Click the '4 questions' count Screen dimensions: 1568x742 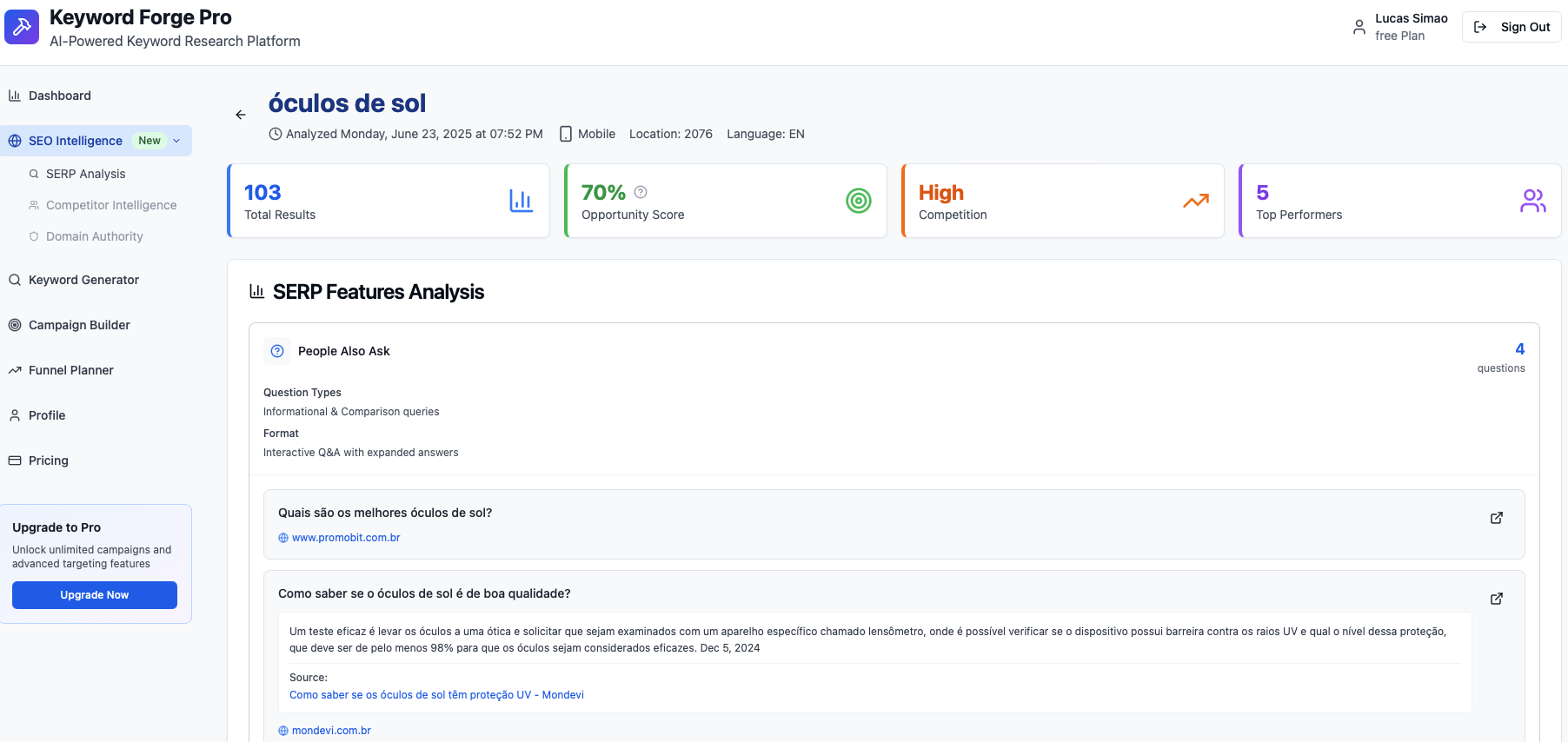(x=1501, y=357)
